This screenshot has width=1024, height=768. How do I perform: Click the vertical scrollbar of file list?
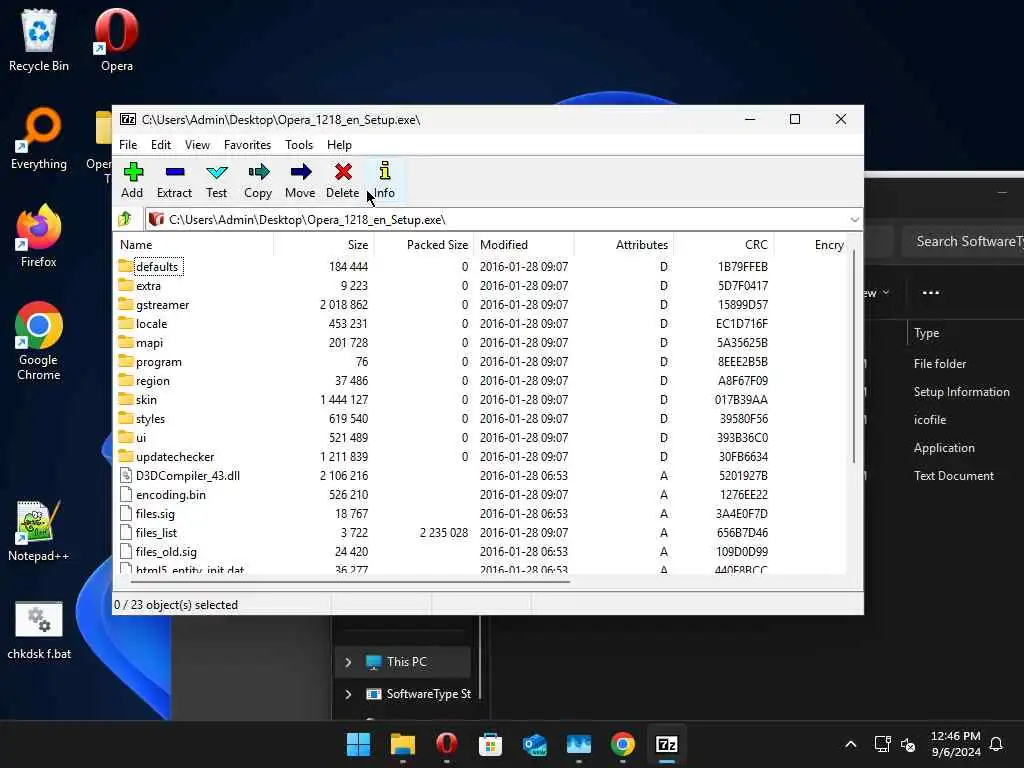[x=854, y=358]
